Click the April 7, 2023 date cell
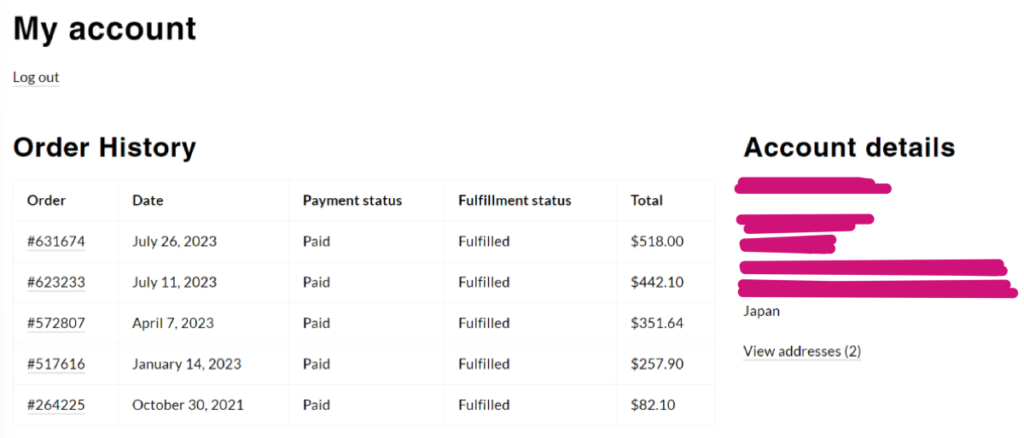This screenshot has width=1024, height=438. click(x=172, y=323)
